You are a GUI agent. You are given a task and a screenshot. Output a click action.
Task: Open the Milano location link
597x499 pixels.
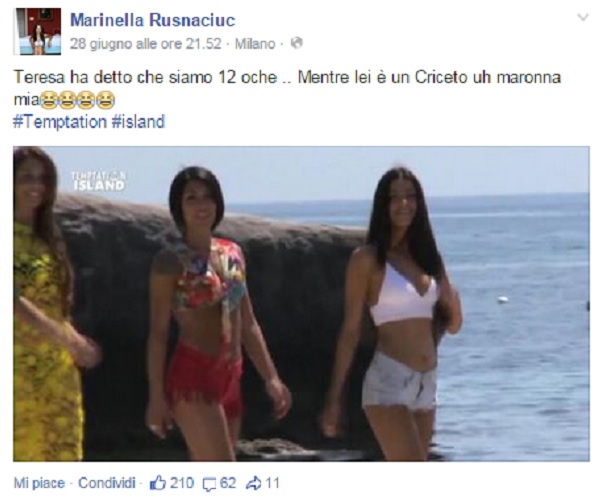point(255,44)
